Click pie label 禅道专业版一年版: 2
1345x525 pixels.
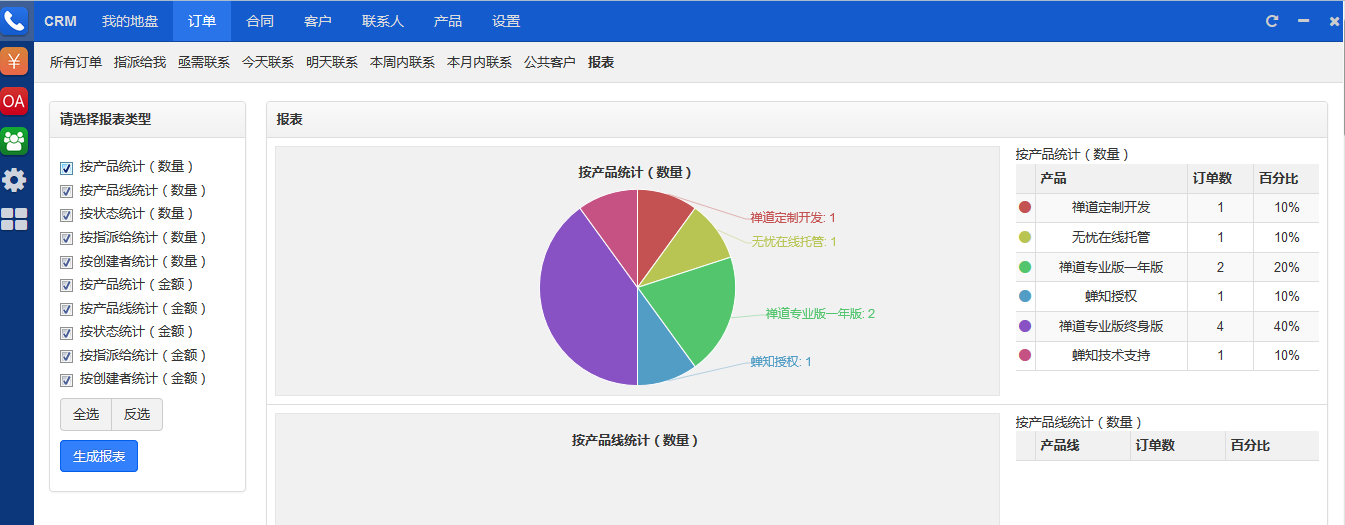coord(820,313)
